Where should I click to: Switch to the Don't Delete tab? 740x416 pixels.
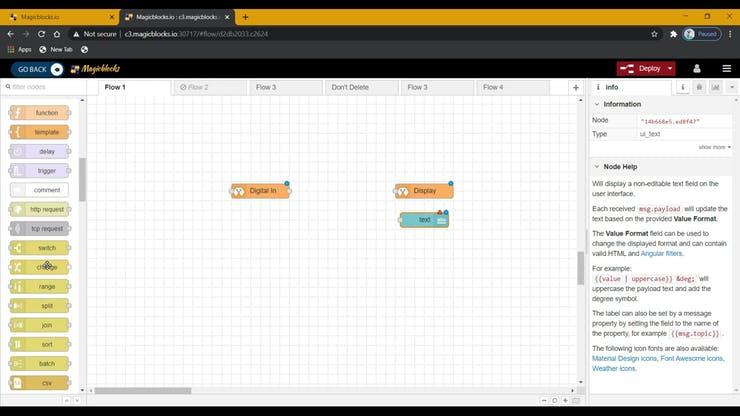click(350, 87)
